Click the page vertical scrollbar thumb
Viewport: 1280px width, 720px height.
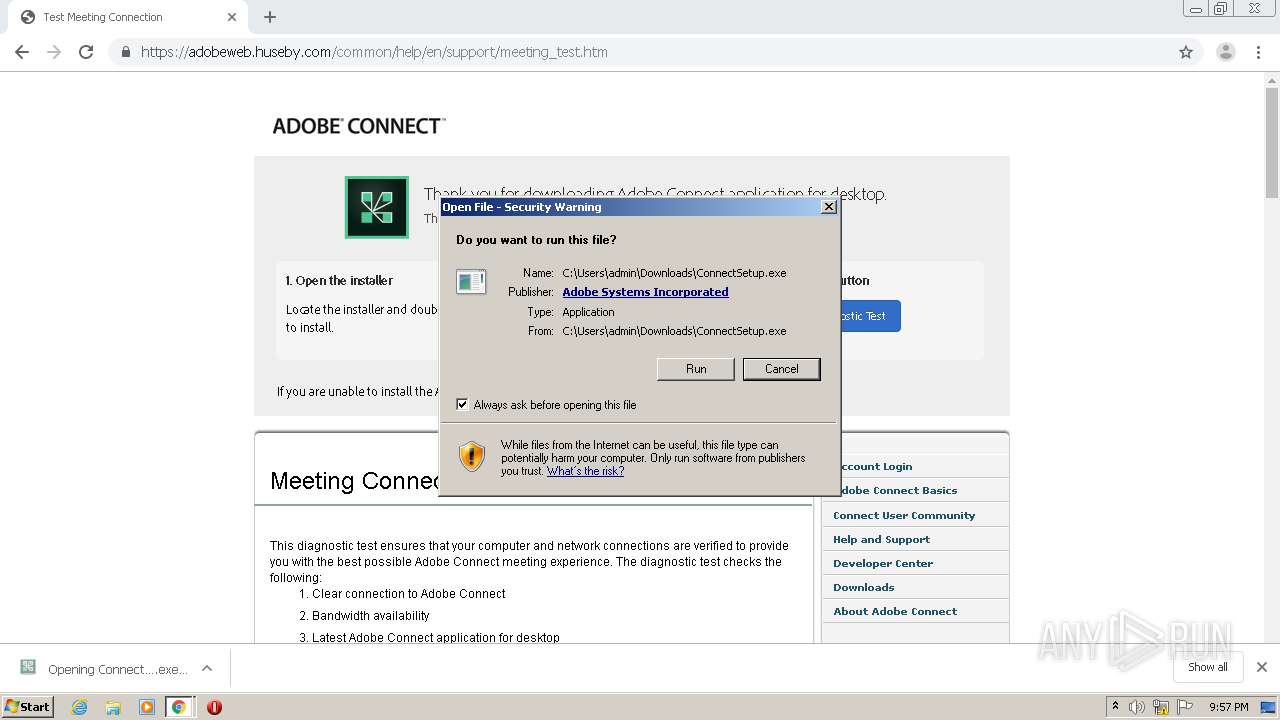(1271, 143)
